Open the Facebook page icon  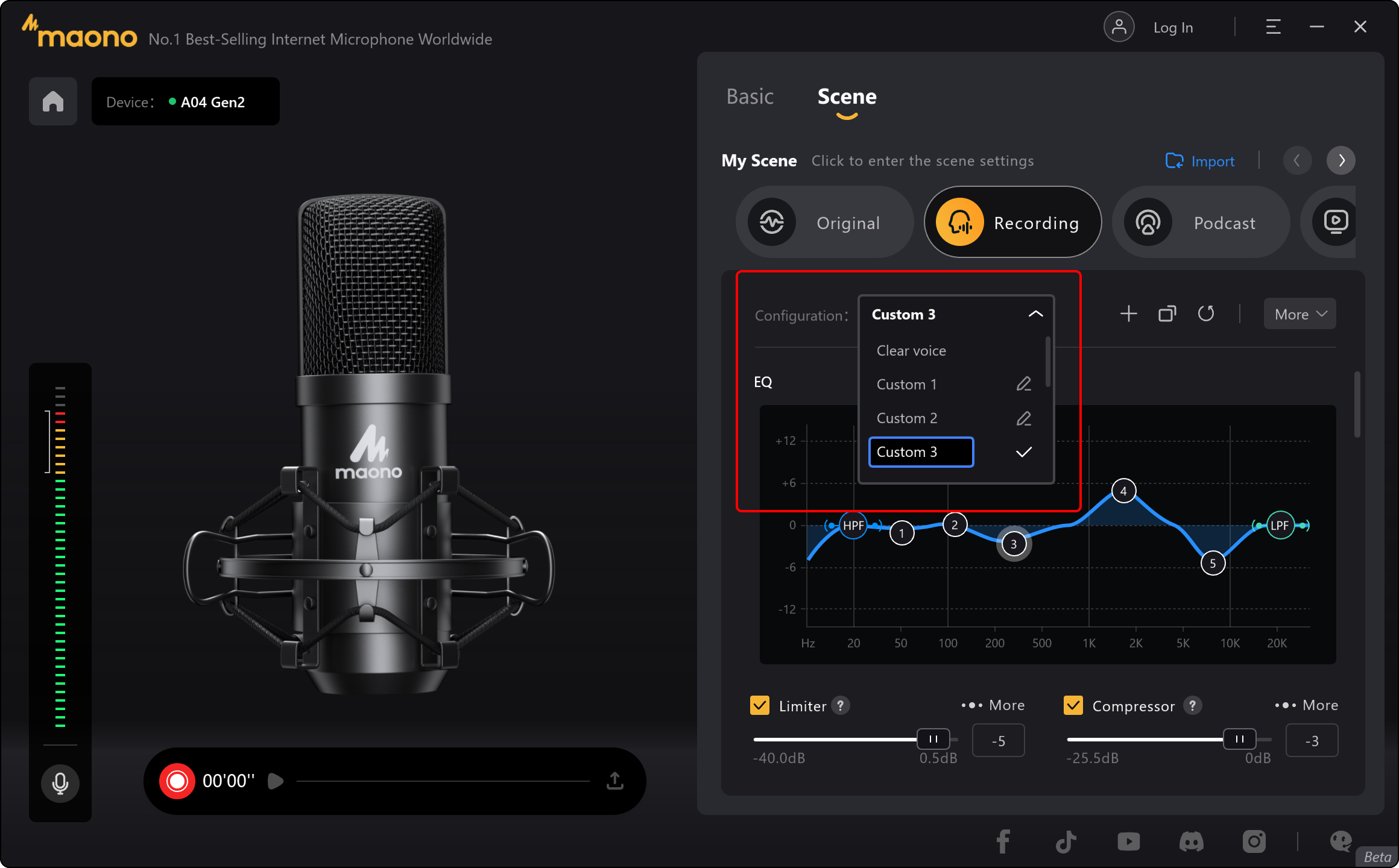(x=1003, y=841)
